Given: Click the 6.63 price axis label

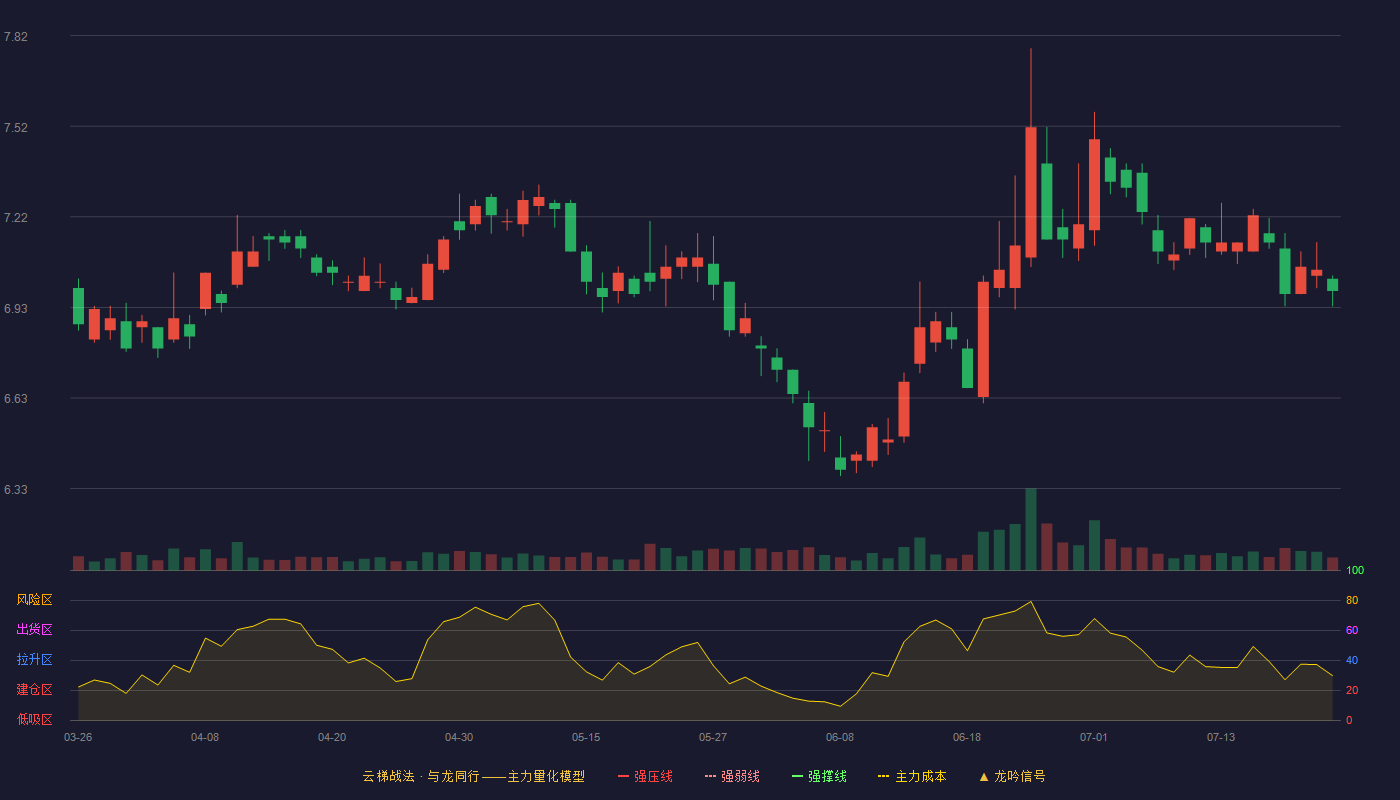Looking at the screenshot, I should tap(16, 399).
